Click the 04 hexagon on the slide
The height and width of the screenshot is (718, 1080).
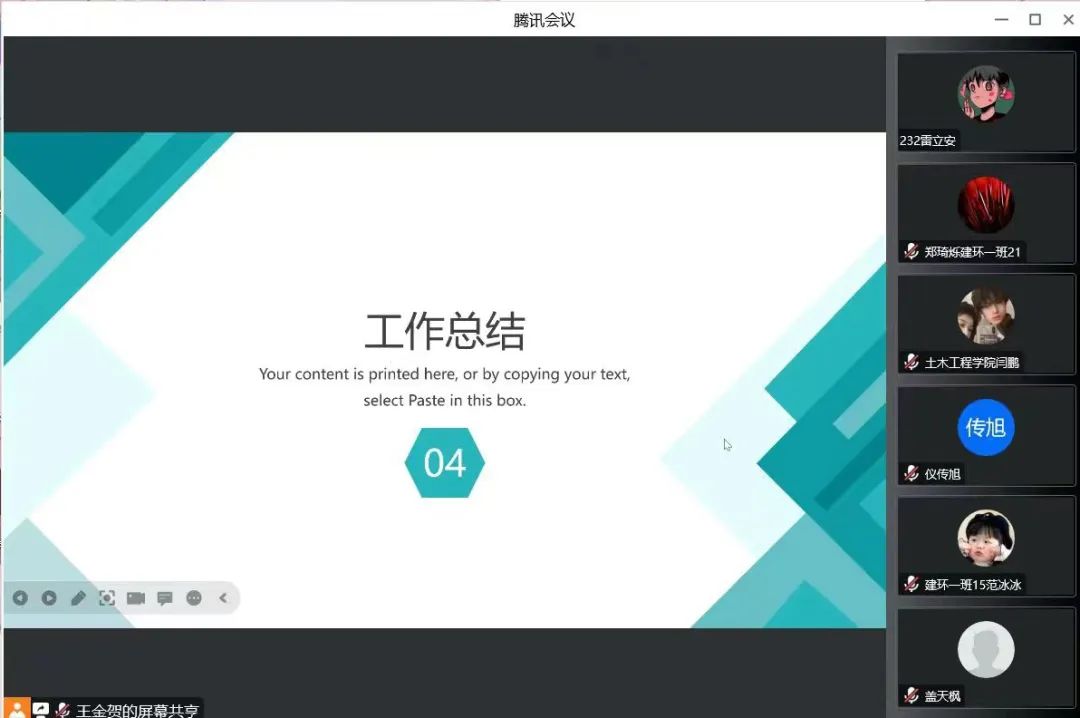445,463
